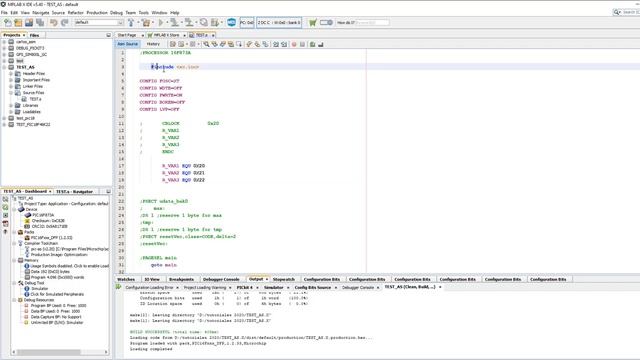Screen dimensions: 640x360
Task: Click the PIC16F873A device entry
Action: (43, 215)
